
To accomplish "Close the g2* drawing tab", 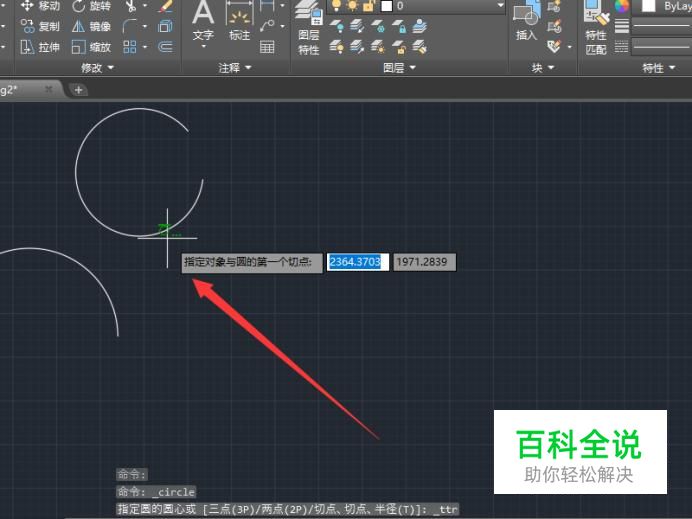I will click(x=49, y=89).
